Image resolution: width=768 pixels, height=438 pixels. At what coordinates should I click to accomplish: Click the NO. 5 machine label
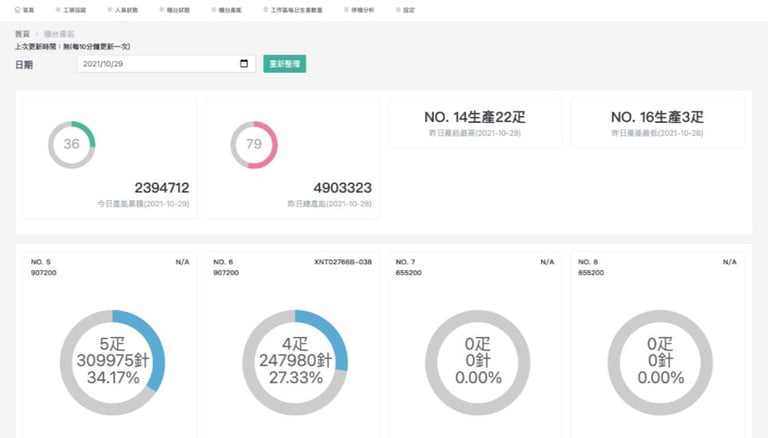(x=41, y=262)
